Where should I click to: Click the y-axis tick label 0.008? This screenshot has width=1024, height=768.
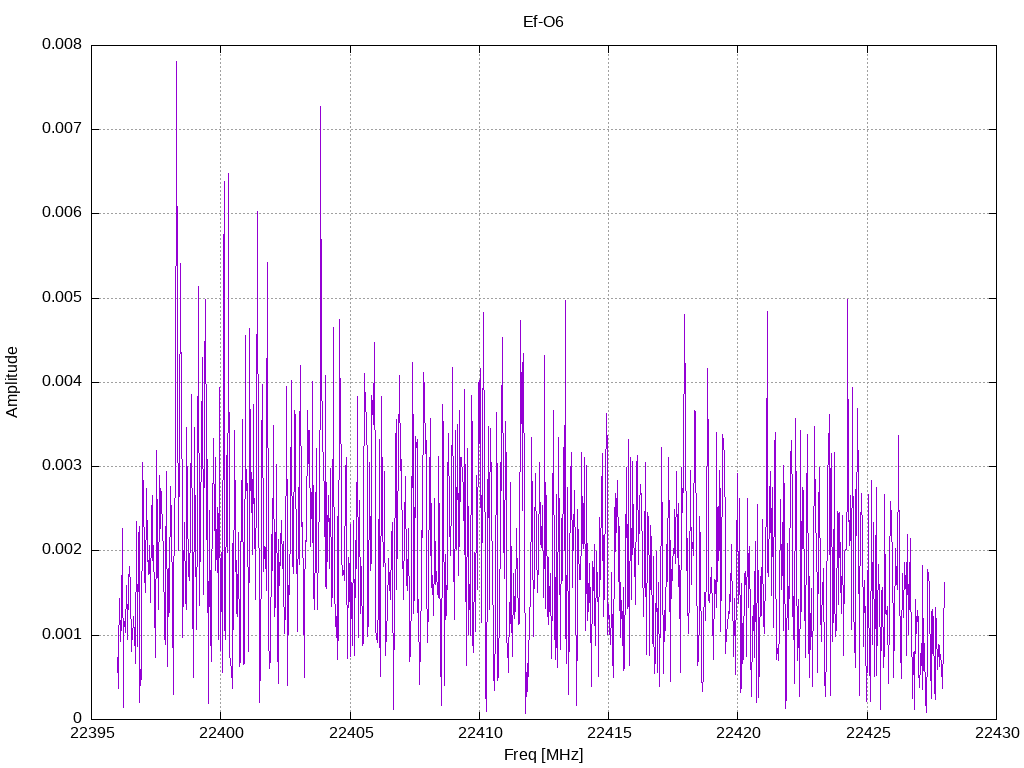[62, 44]
